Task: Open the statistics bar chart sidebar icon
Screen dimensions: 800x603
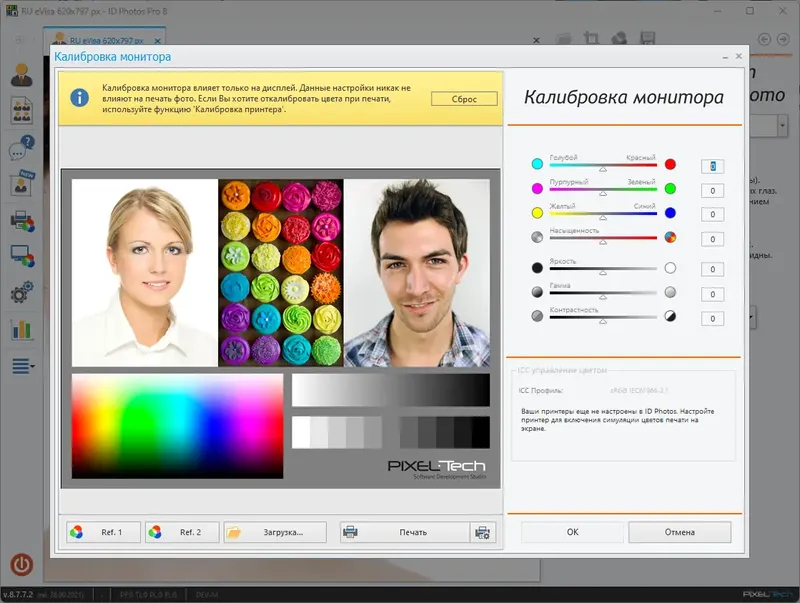Action: click(x=21, y=330)
